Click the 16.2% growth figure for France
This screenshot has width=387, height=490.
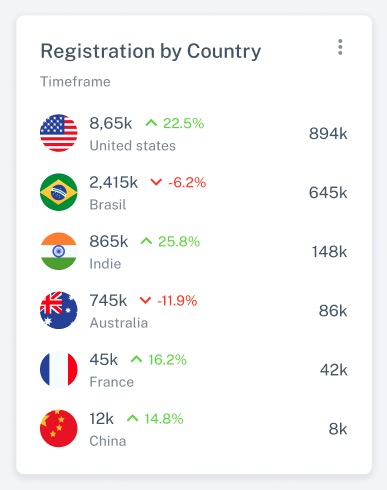(167, 360)
